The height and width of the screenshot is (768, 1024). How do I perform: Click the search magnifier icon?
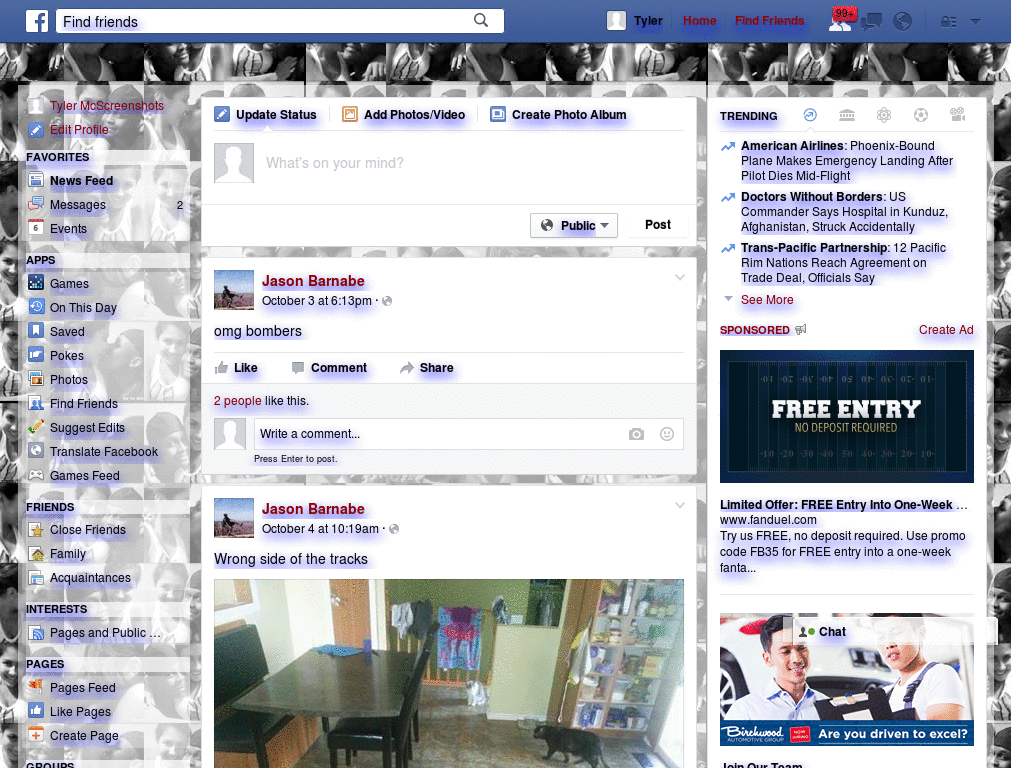click(481, 20)
